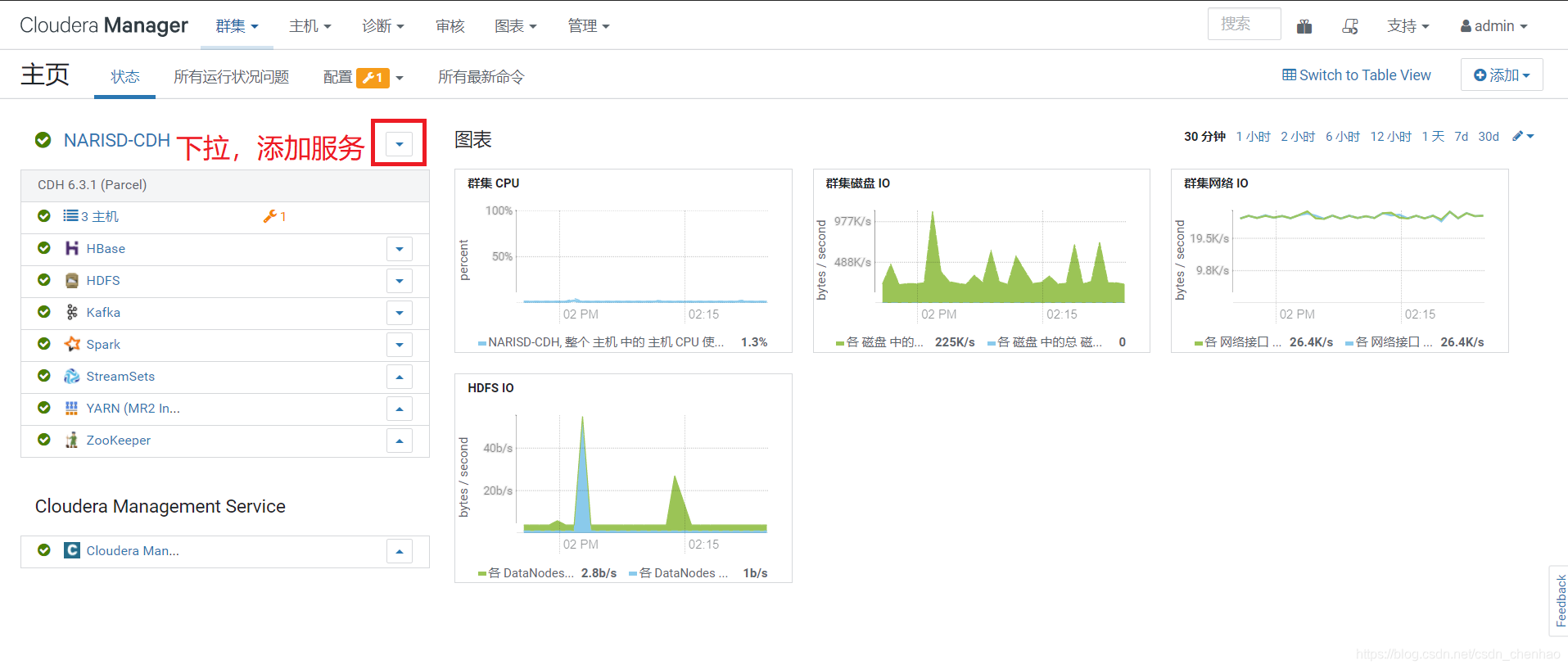Click StreamSets green health check icon

click(x=44, y=376)
